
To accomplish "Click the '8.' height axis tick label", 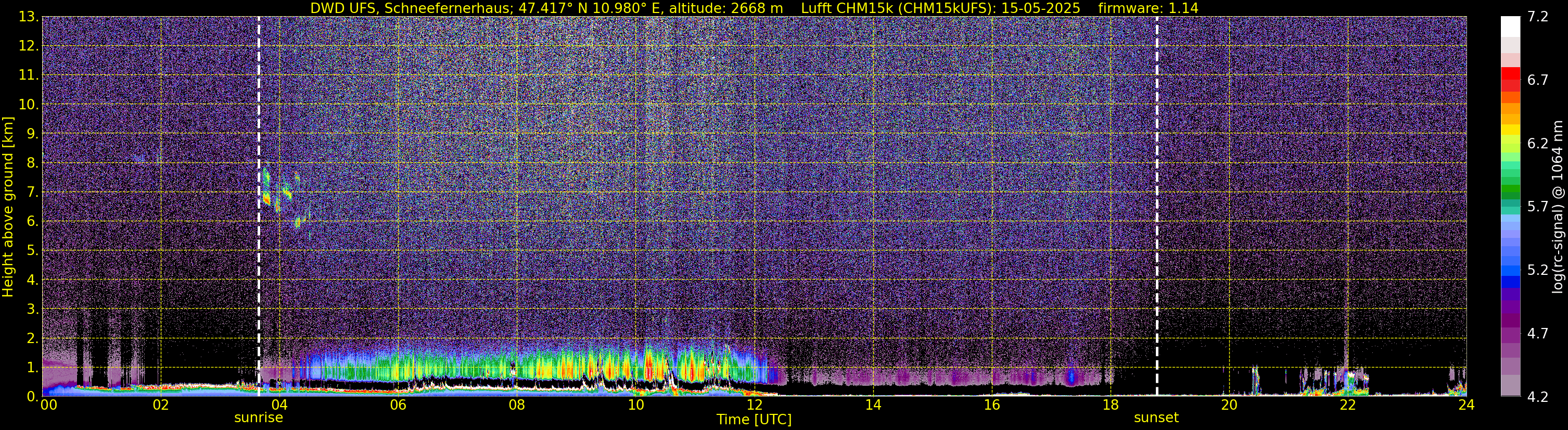I will tap(33, 162).
